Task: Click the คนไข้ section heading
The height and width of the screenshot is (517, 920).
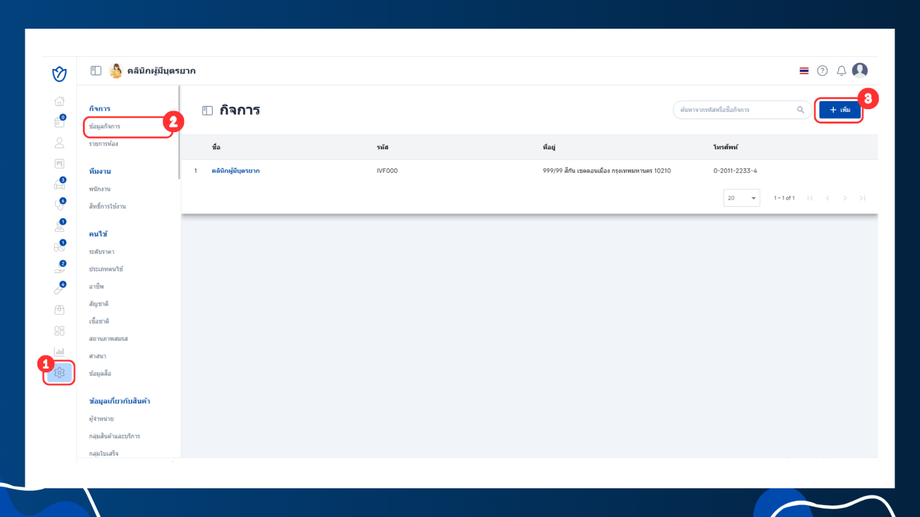Action: point(98,234)
